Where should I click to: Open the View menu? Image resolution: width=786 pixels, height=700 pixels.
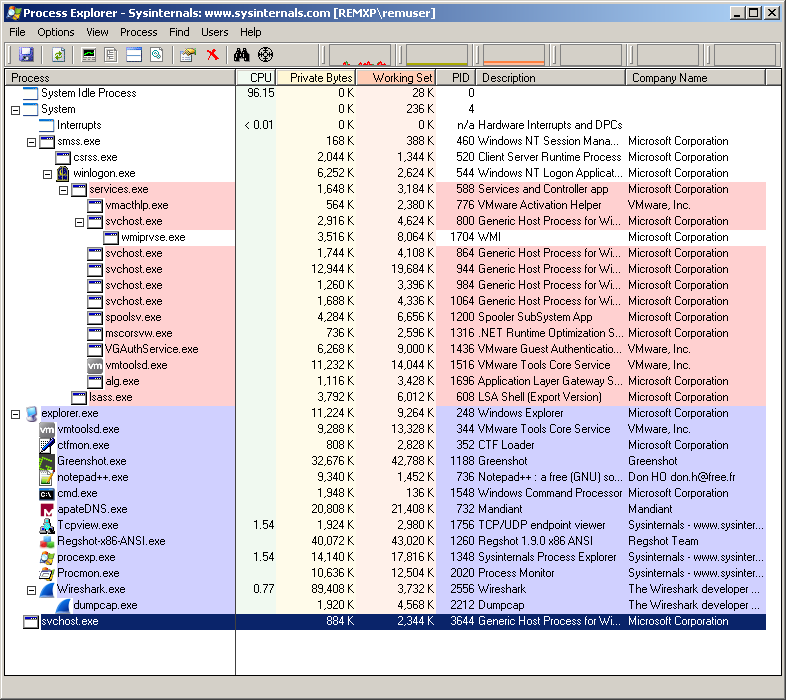pos(97,32)
